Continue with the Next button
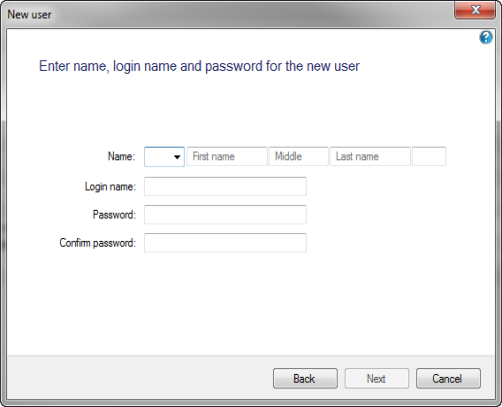This screenshot has height=407, width=502. click(377, 378)
